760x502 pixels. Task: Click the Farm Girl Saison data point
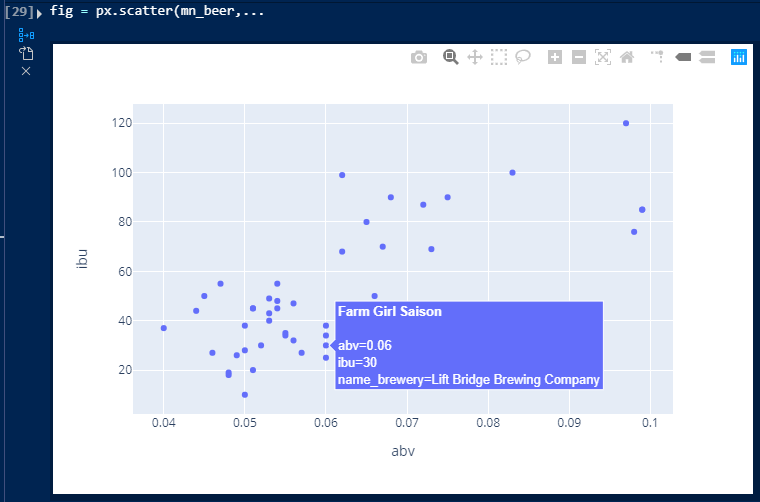[326, 345]
